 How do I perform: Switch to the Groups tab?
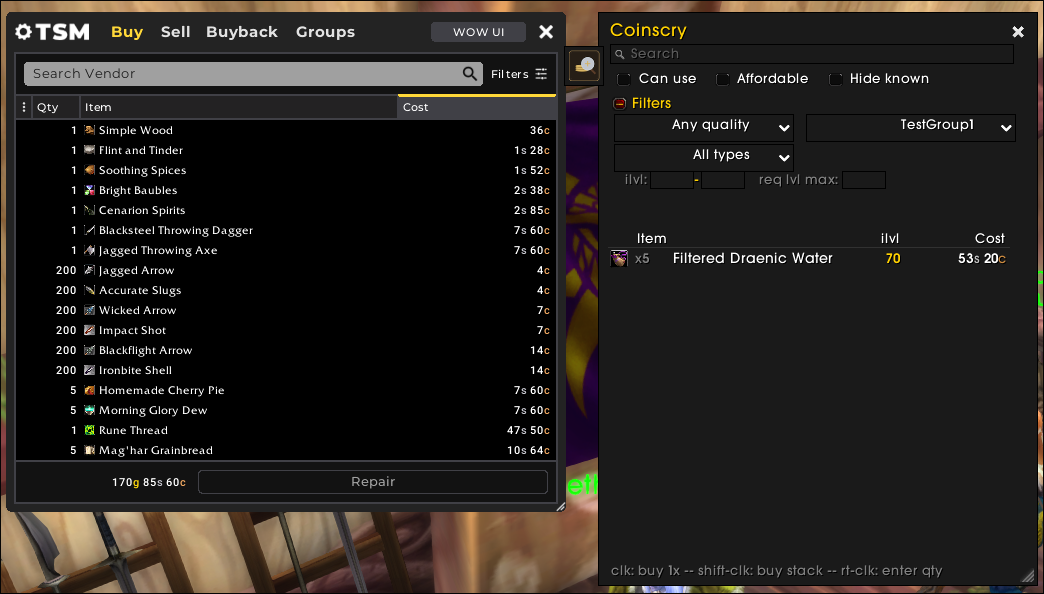pos(325,32)
